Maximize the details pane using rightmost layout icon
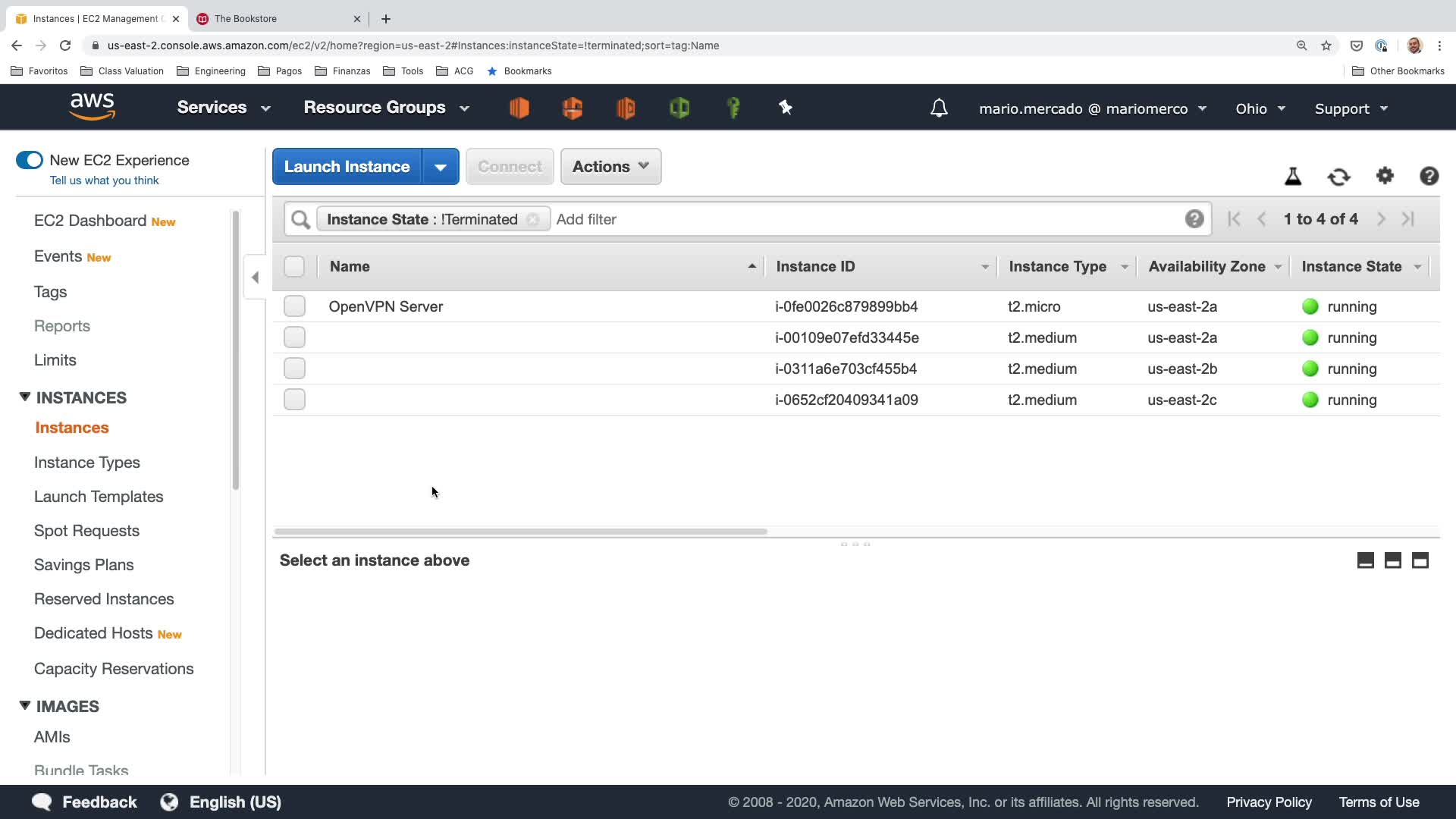1456x819 pixels. [1420, 560]
